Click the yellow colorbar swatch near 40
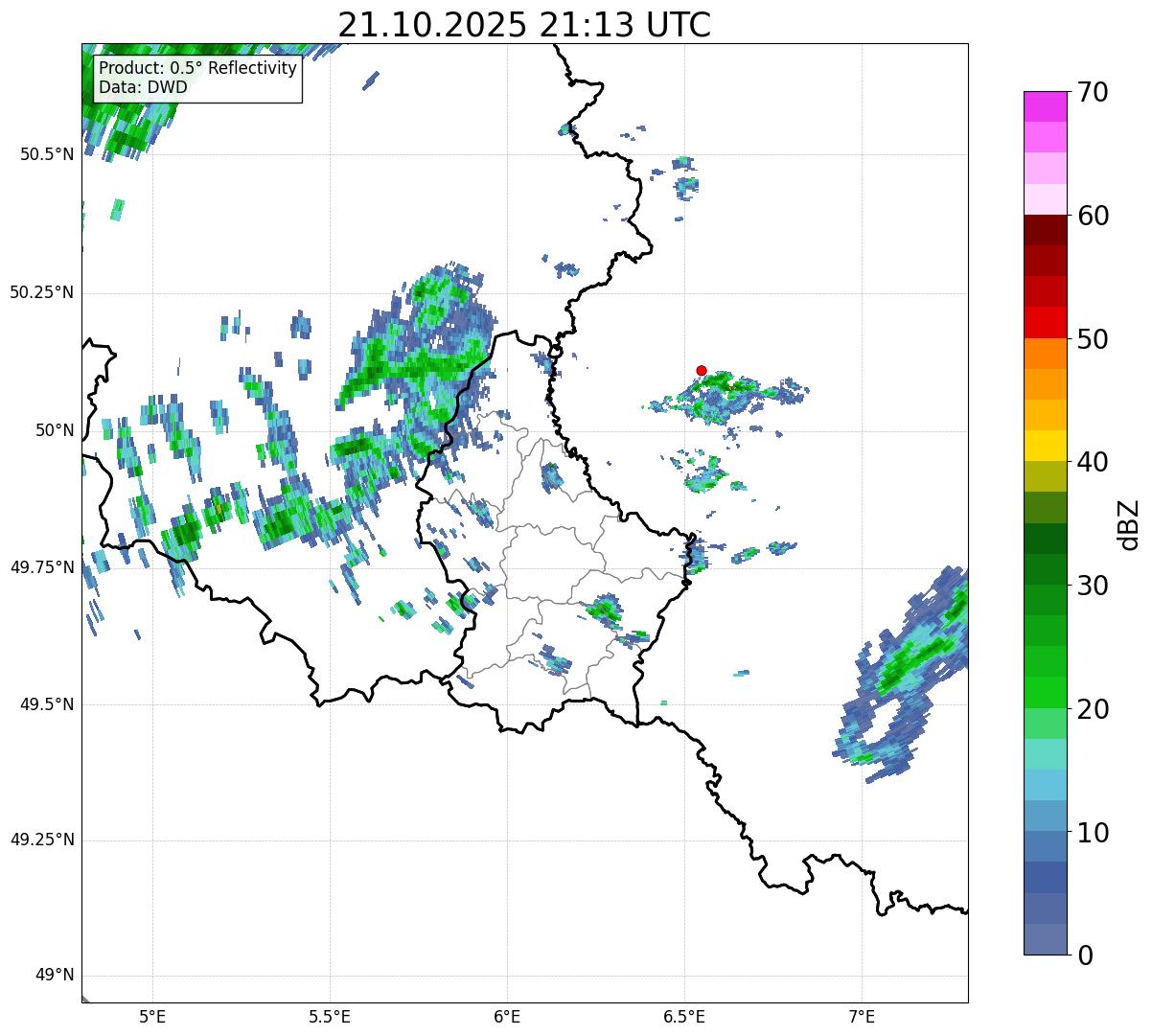This screenshot has height=1036, width=1152. click(x=1046, y=446)
